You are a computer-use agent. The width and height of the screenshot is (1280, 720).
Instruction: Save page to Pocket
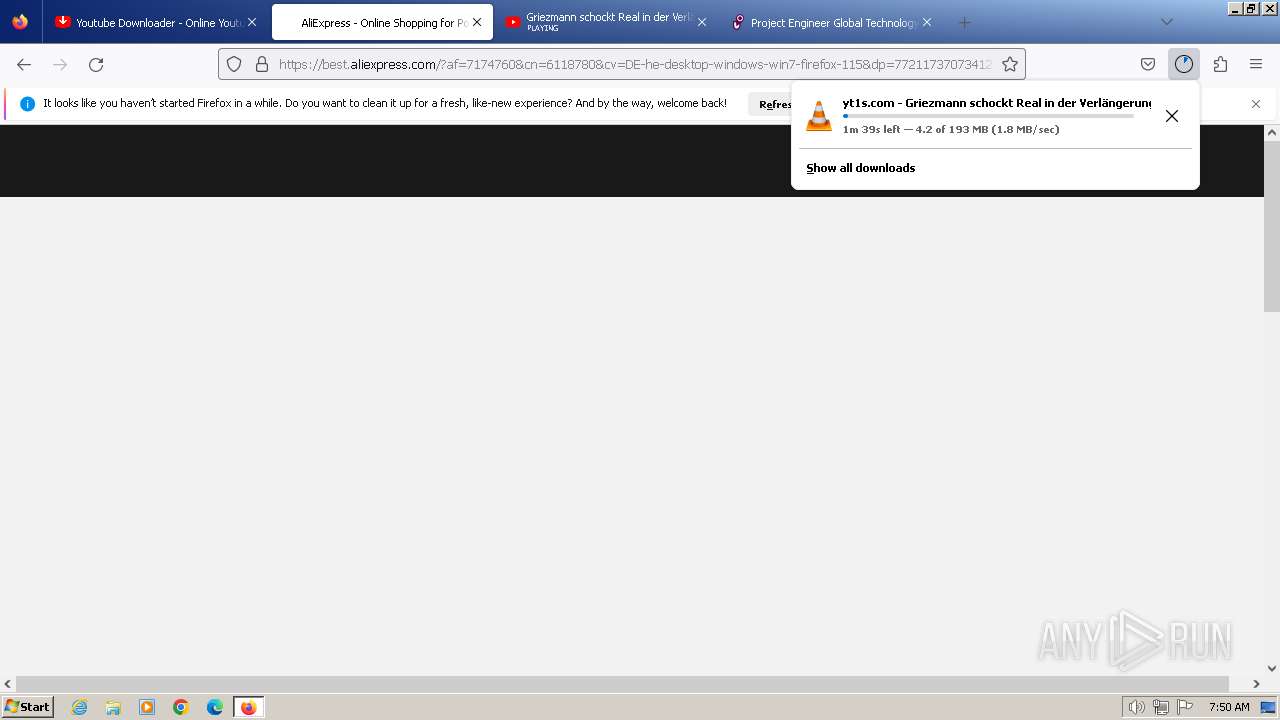point(1148,64)
